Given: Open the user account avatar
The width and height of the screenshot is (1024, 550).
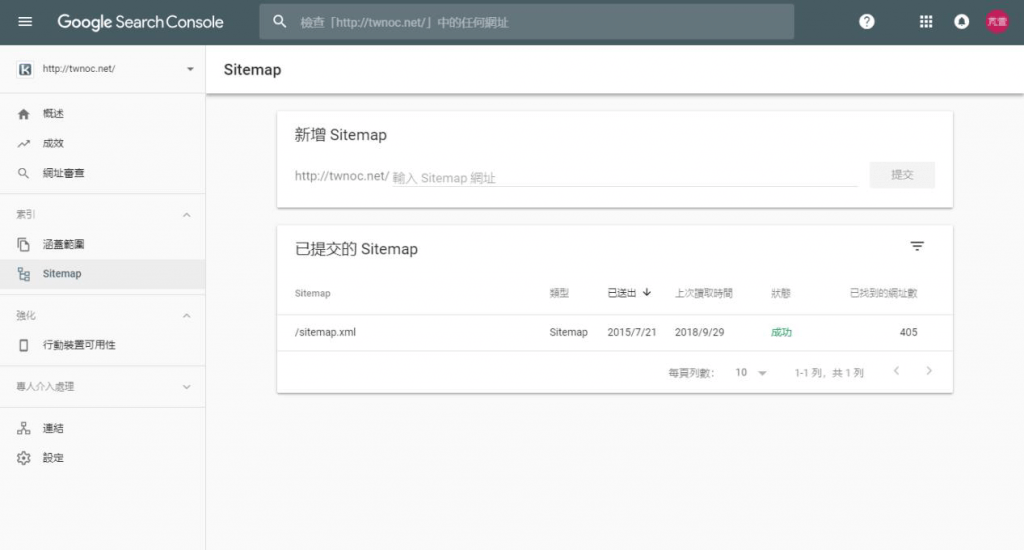Looking at the screenshot, I should click(x=997, y=22).
